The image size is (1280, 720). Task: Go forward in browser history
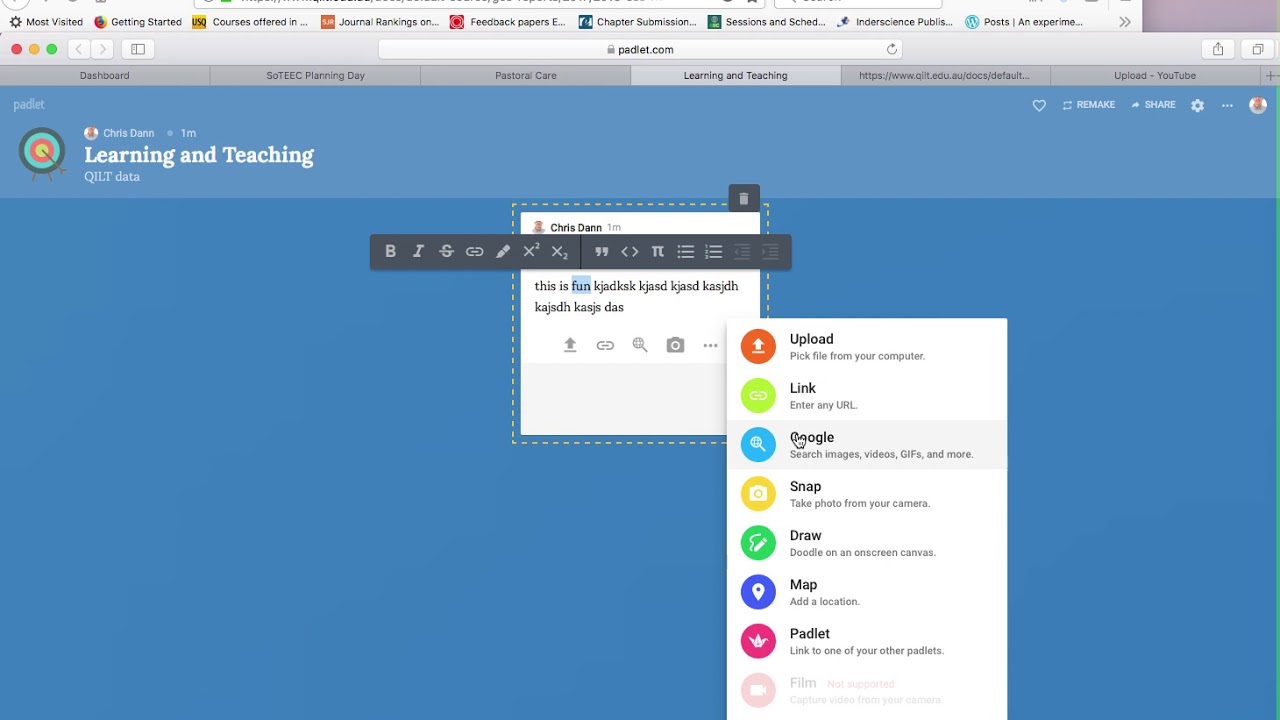coord(102,49)
